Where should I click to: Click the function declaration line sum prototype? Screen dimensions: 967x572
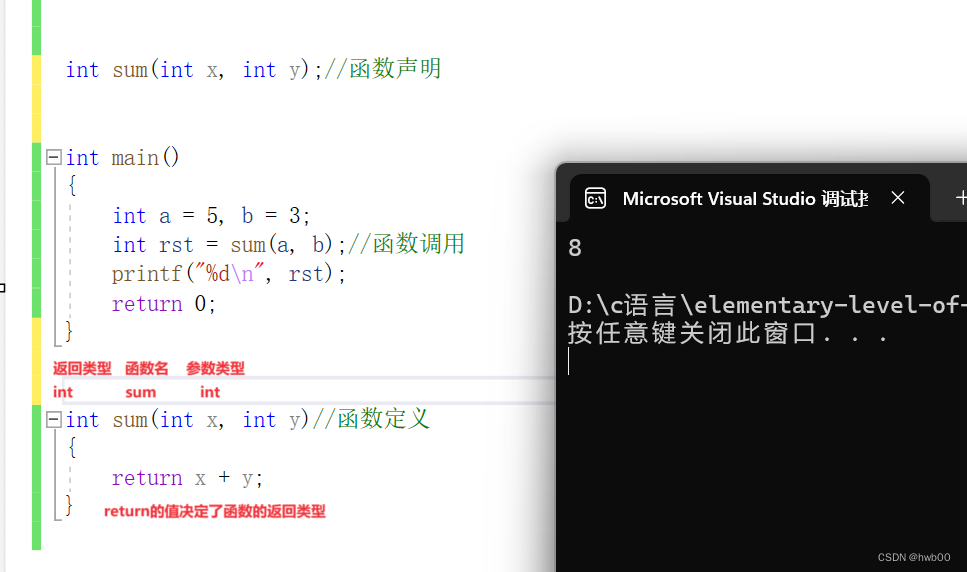[x=253, y=69]
